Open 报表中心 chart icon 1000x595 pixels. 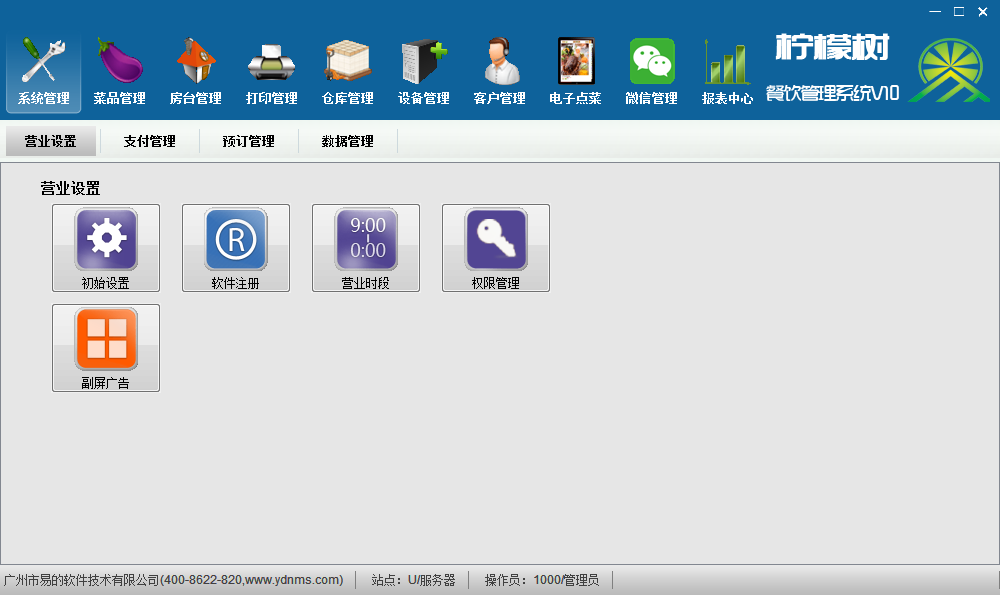(728, 72)
